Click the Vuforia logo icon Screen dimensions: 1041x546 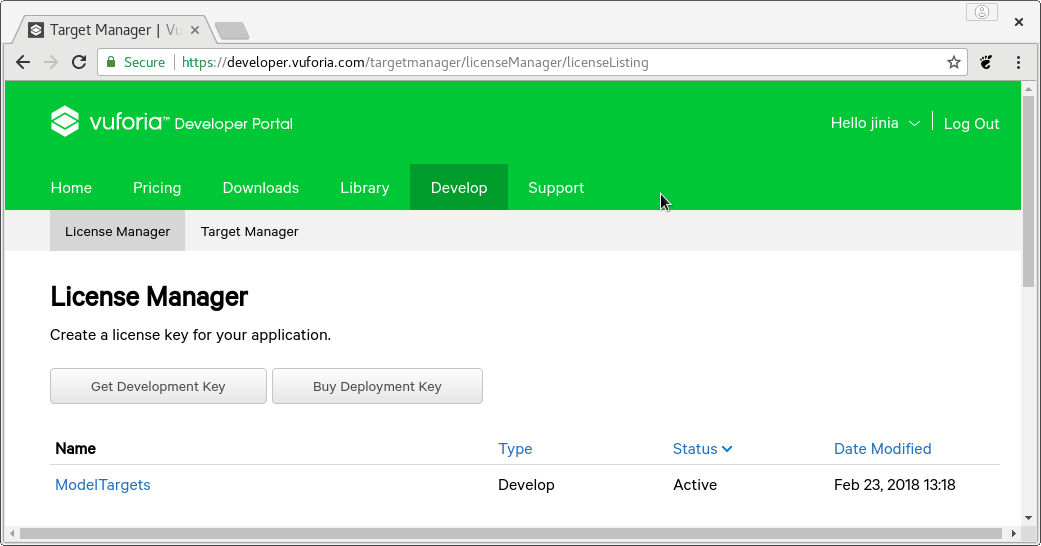pos(65,122)
